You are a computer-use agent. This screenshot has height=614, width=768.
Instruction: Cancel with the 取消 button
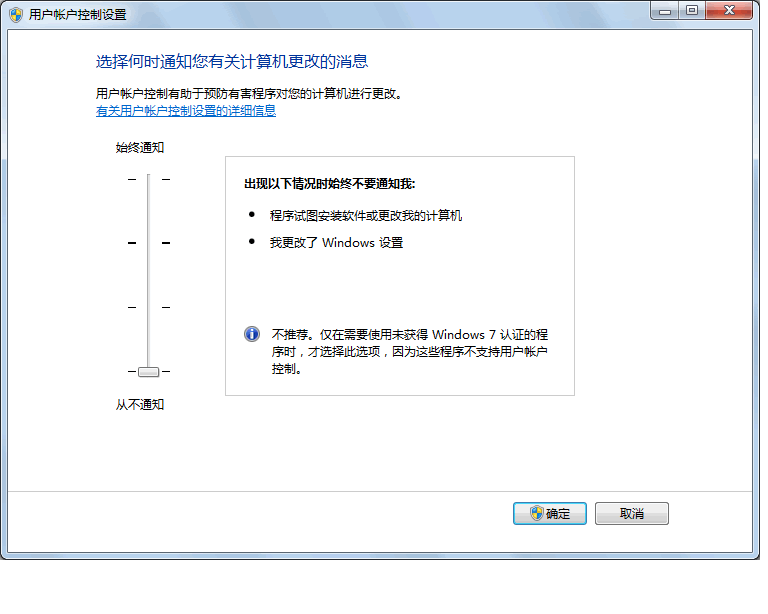[631, 513]
